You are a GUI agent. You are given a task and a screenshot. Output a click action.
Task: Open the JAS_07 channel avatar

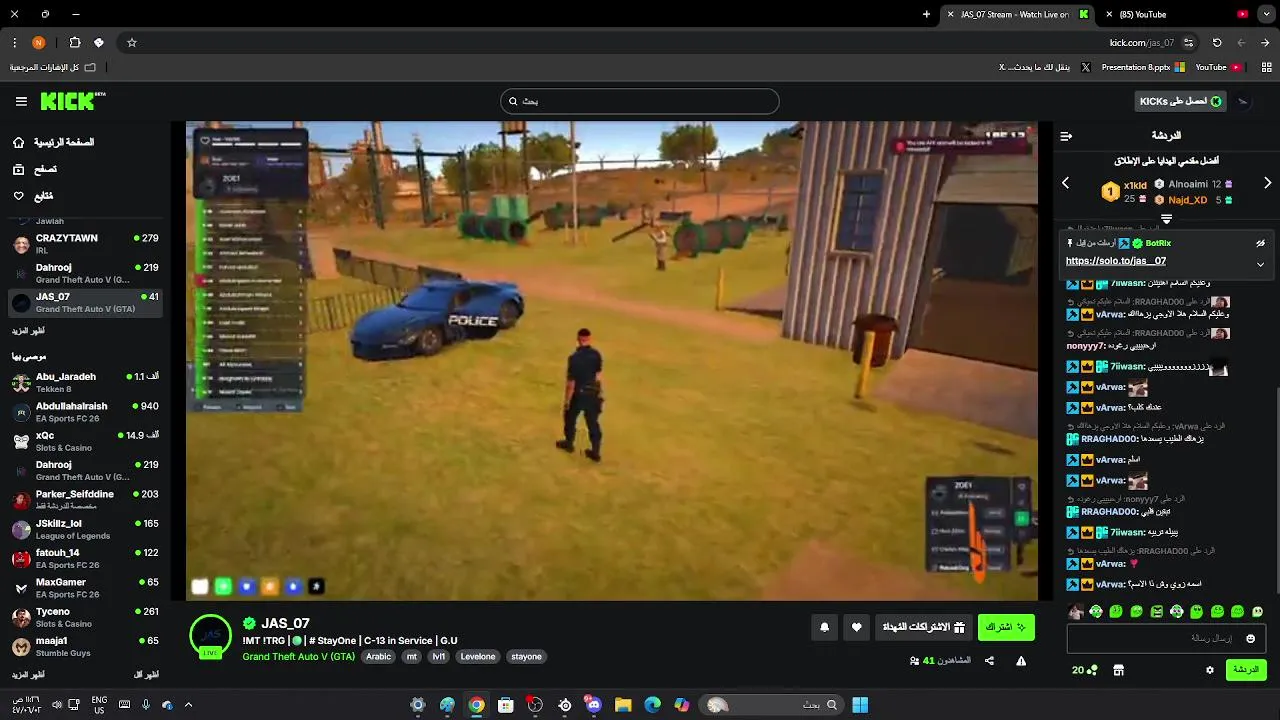pos(210,636)
